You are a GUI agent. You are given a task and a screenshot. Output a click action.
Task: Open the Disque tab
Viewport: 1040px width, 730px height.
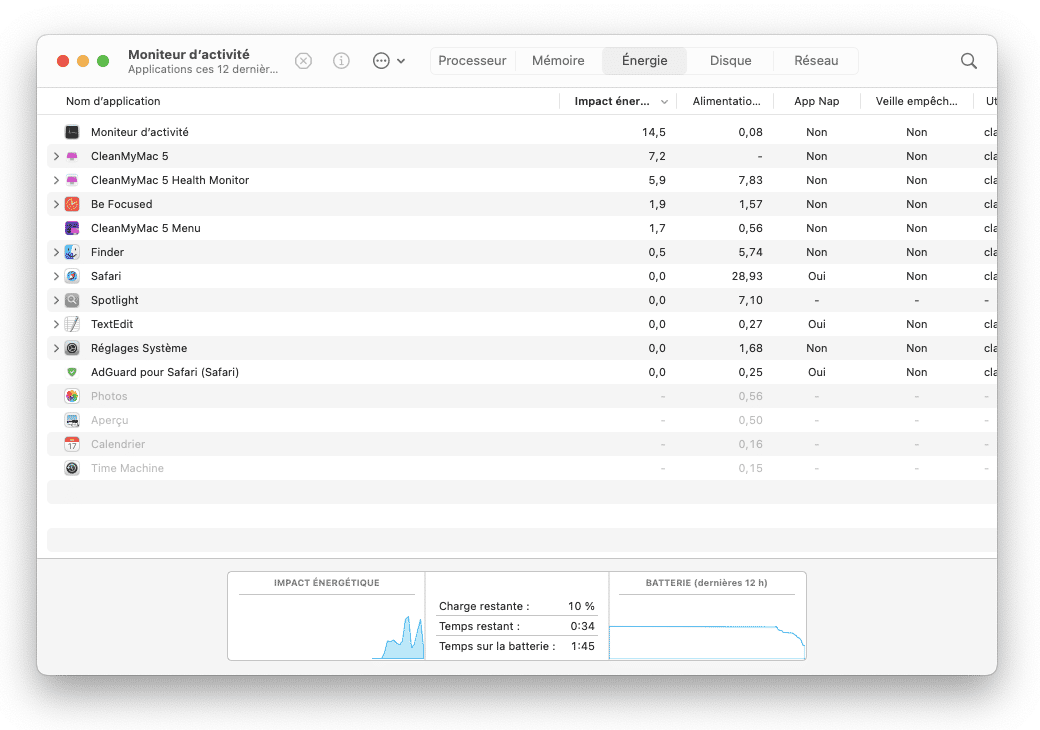pyautogui.click(x=730, y=61)
